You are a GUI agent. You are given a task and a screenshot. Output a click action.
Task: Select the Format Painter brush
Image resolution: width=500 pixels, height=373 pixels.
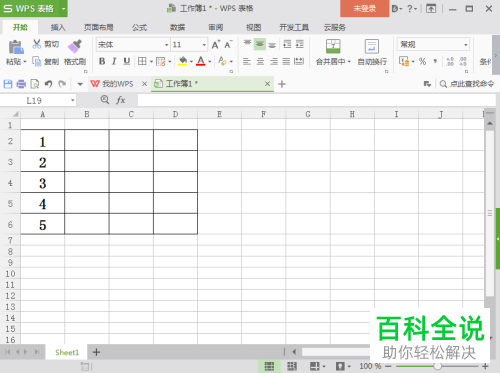(x=75, y=46)
